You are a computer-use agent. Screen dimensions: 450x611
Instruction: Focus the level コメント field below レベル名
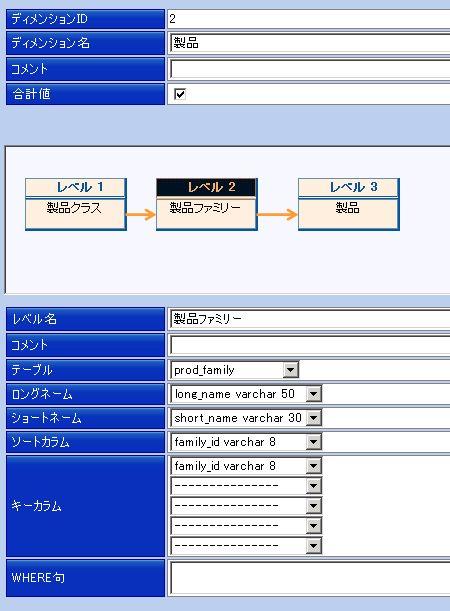[x=310, y=345]
